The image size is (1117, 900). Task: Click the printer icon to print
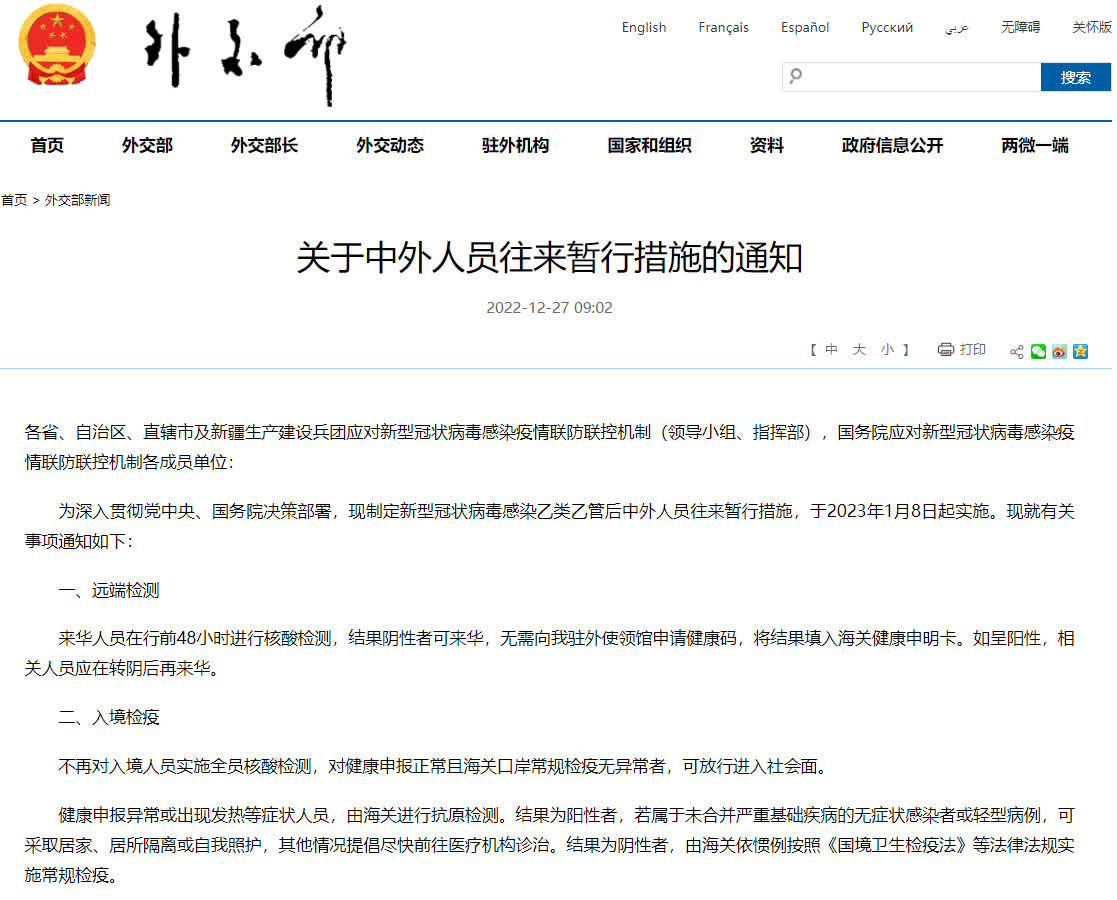tap(945, 350)
